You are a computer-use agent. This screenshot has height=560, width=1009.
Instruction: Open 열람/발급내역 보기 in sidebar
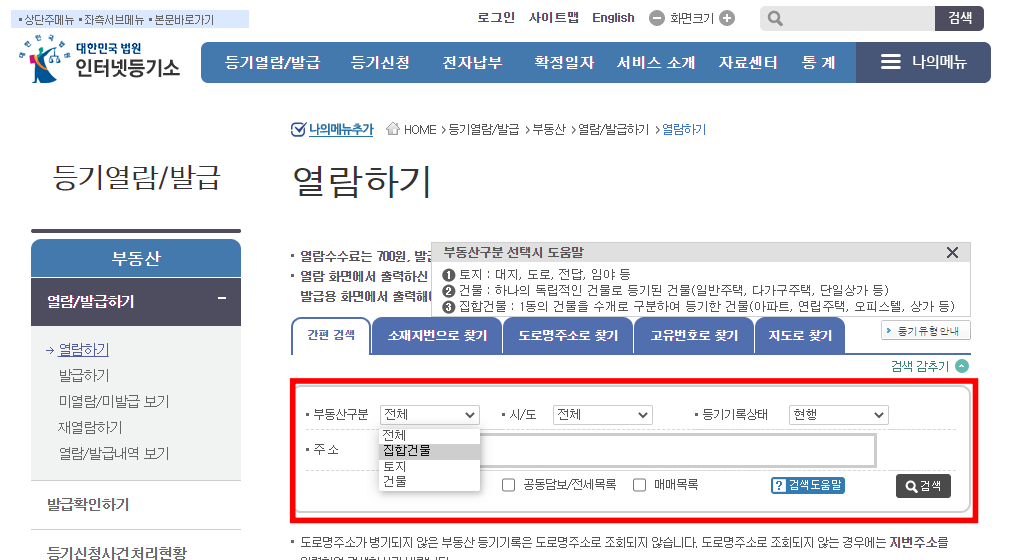click(114, 453)
